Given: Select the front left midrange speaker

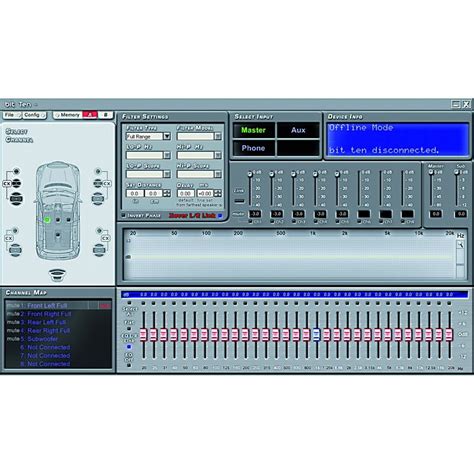Looking at the screenshot, I should [x=17, y=183].
